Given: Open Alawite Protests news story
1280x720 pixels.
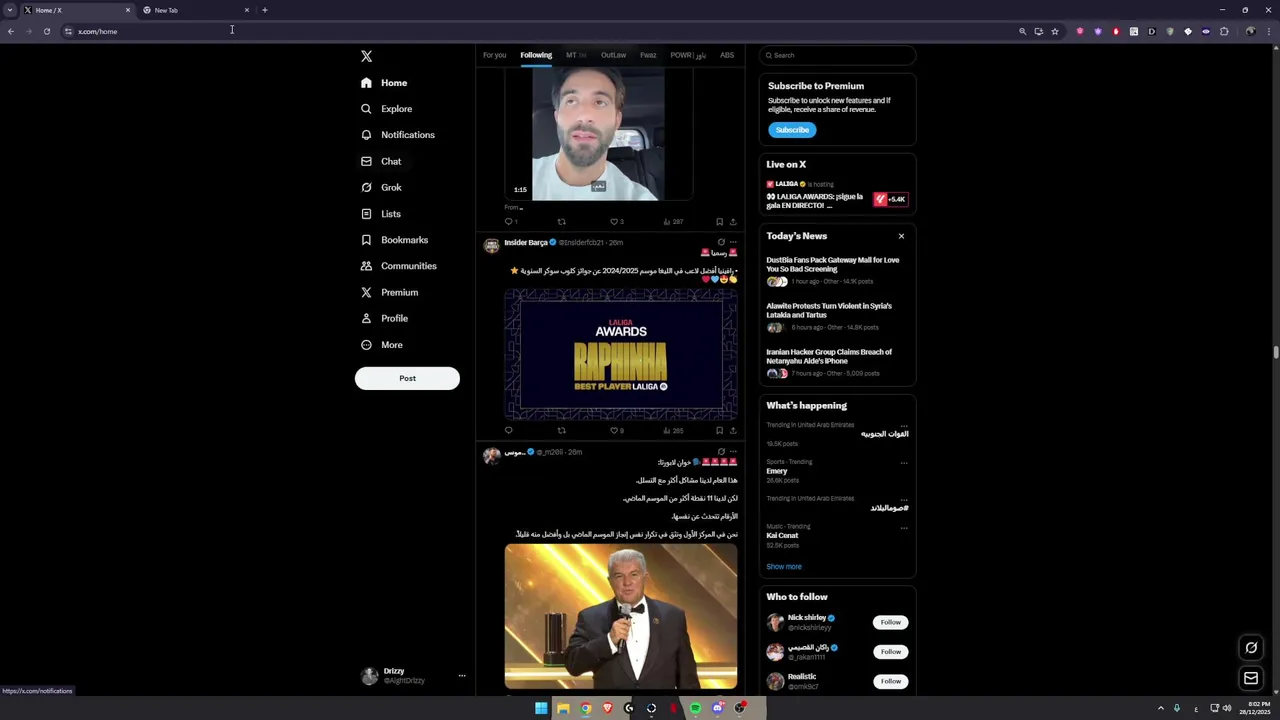Looking at the screenshot, I should (x=837, y=318).
